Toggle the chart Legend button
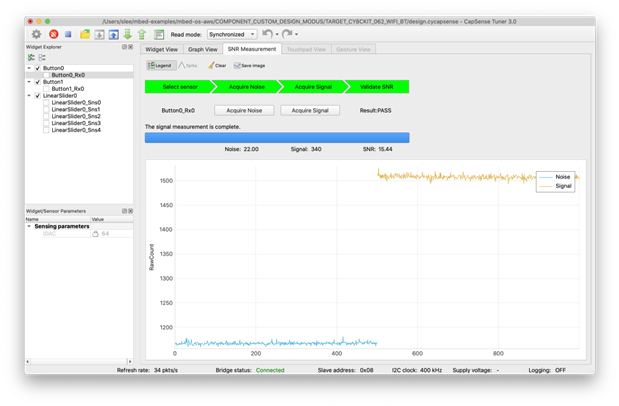Screen dimensions: 619x406 (x=161, y=66)
